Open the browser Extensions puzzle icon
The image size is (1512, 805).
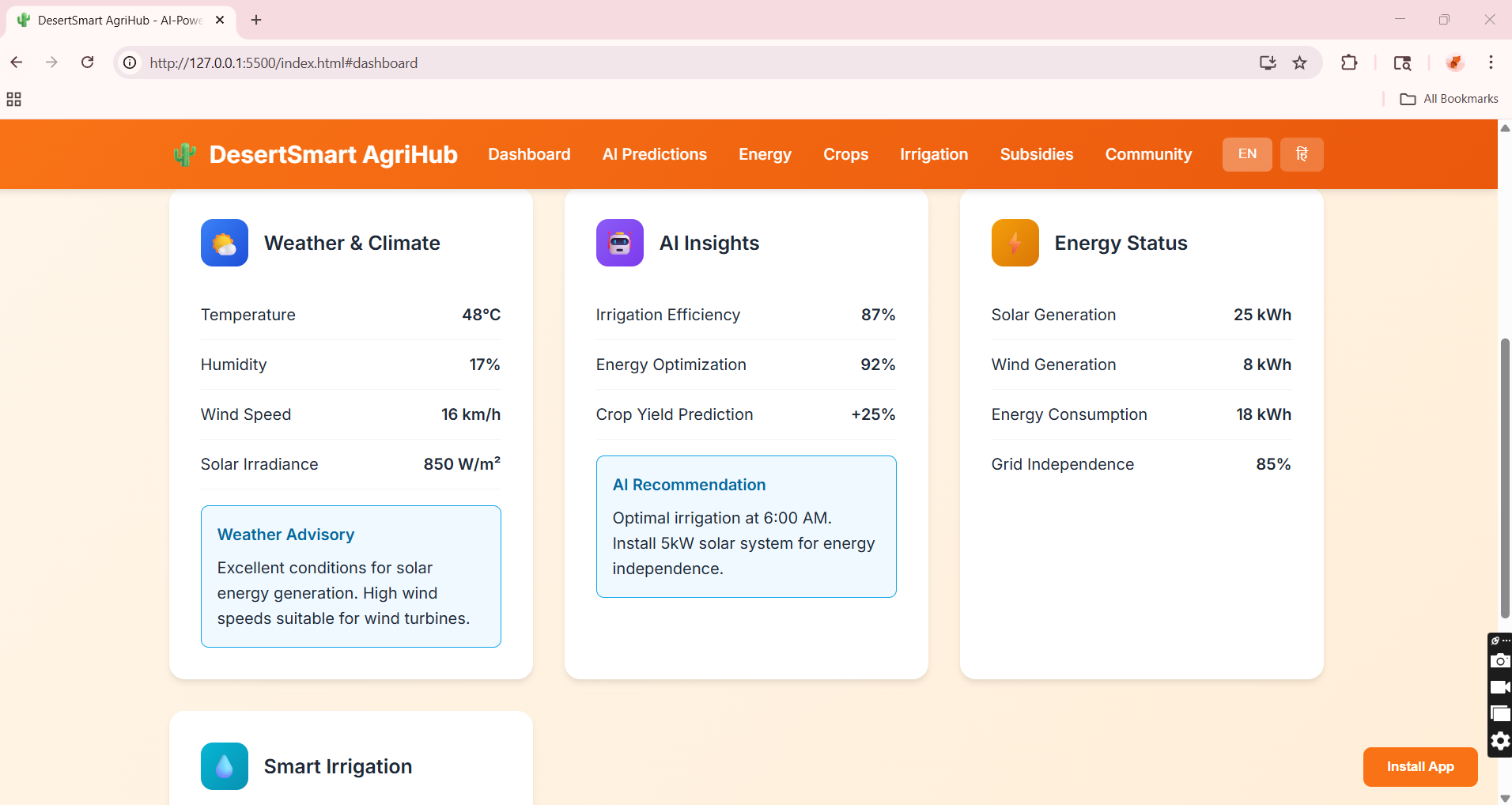pyautogui.click(x=1349, y=62)
